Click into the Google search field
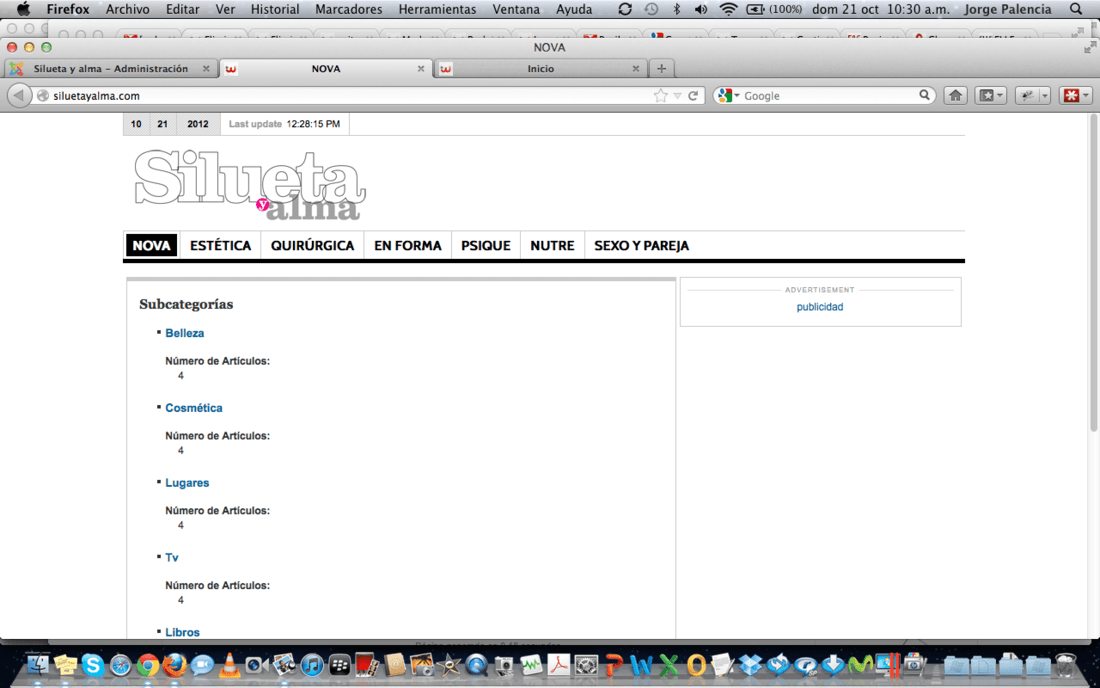1100x688 pixels. pos(829,95)
